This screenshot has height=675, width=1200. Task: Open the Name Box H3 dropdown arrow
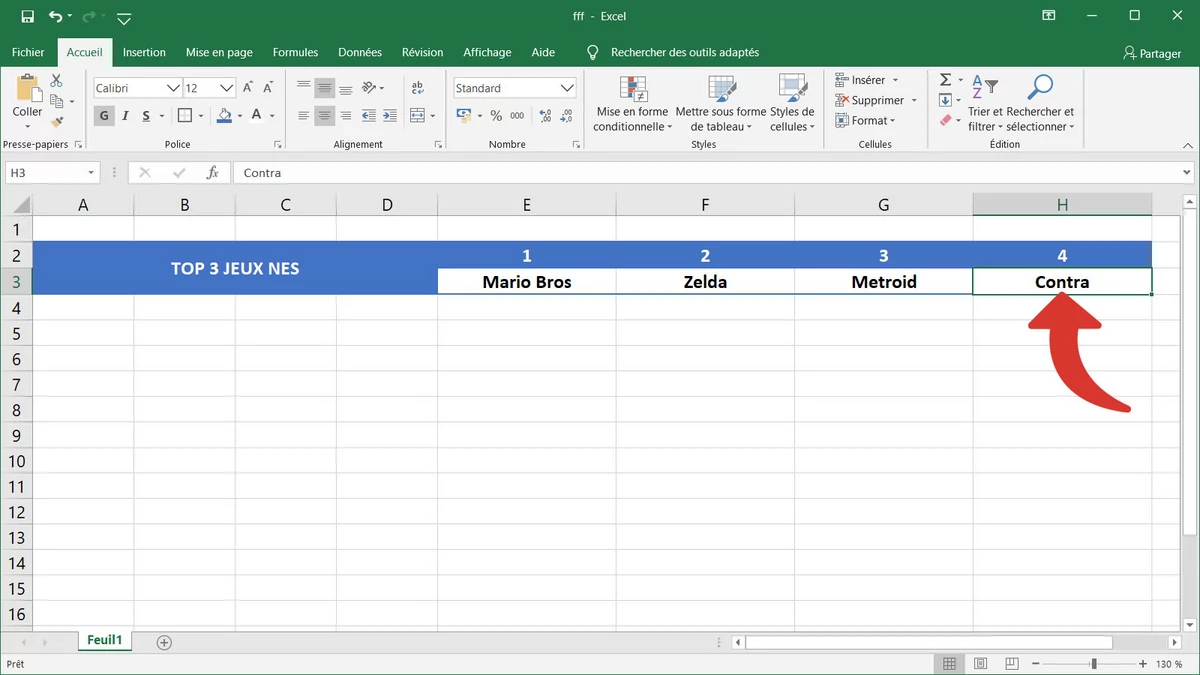click(91, 173)
